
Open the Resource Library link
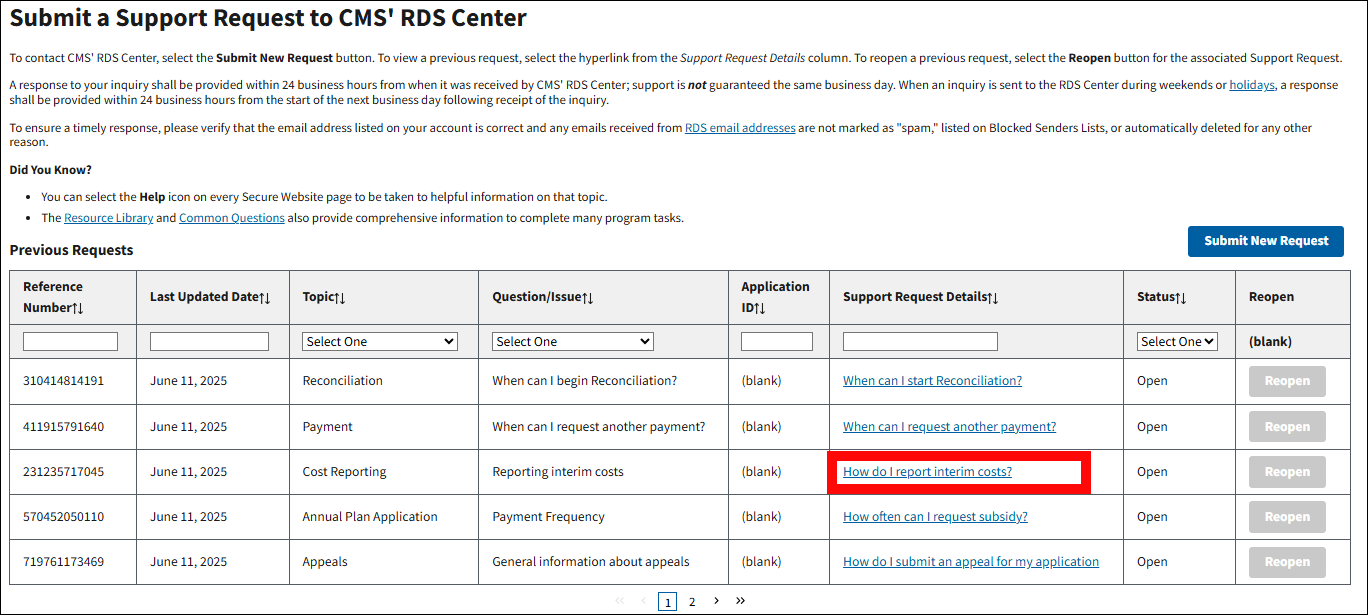(109, 218)
